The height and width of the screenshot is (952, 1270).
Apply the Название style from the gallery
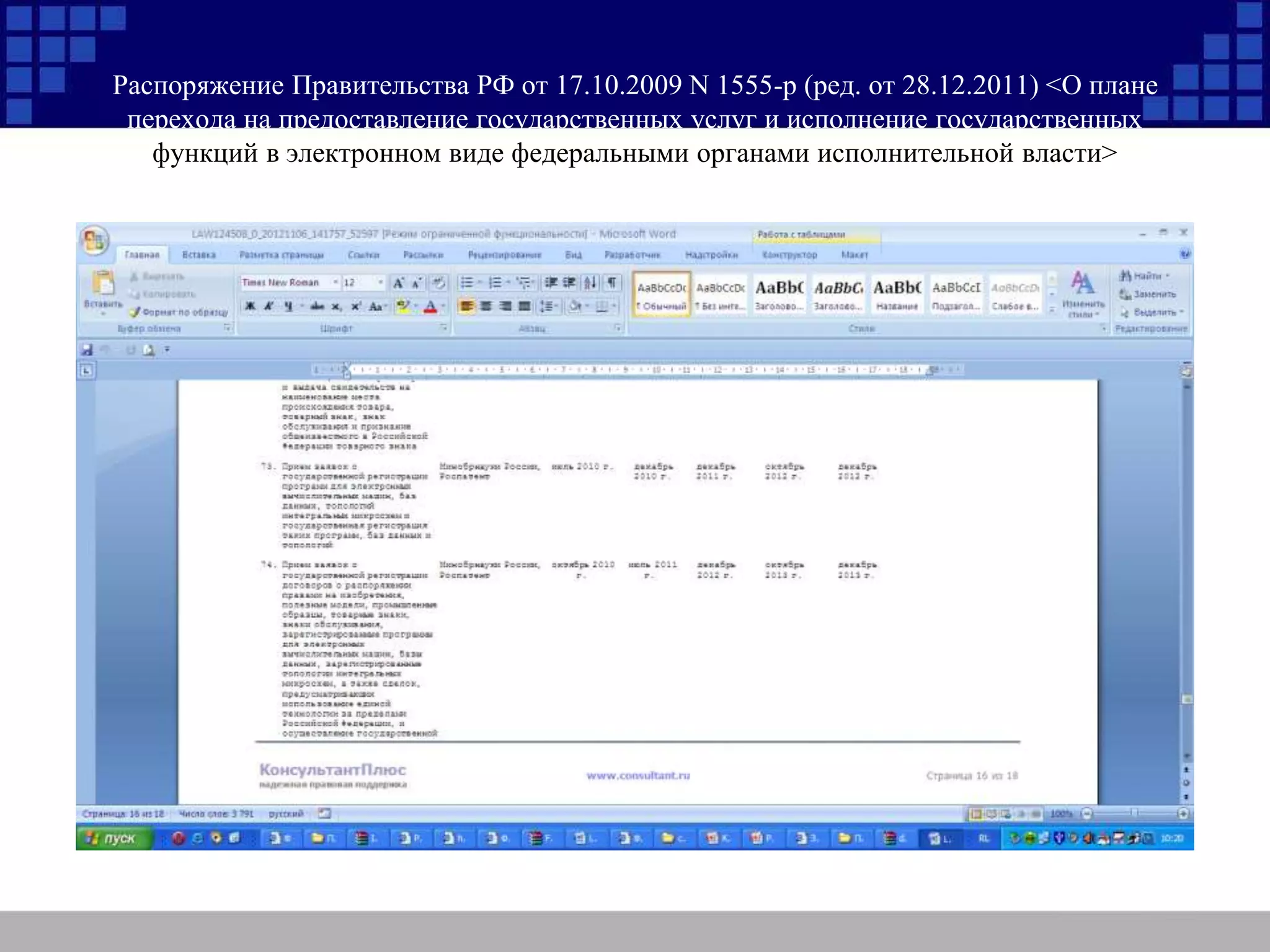tap(897, 295)
